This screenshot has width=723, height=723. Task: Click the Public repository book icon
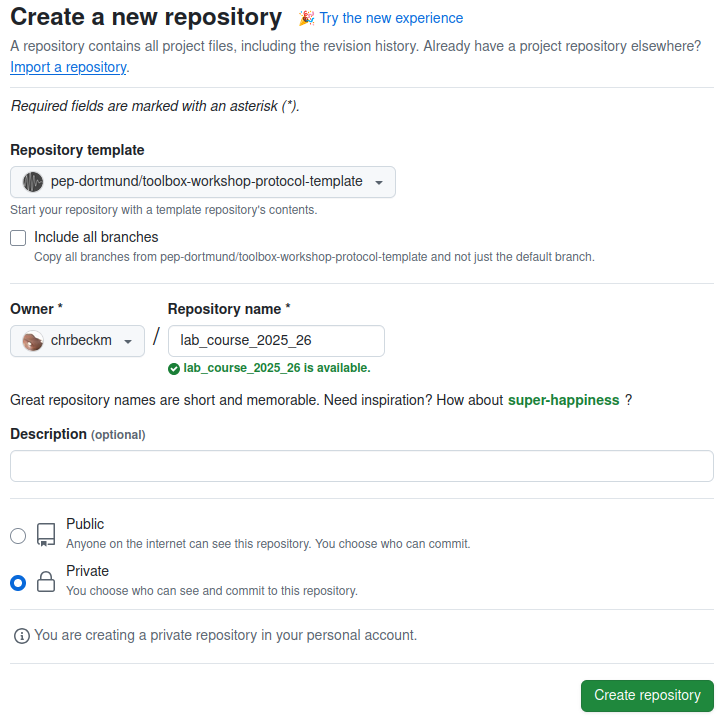pyautogui.click(x=46, y=534)
